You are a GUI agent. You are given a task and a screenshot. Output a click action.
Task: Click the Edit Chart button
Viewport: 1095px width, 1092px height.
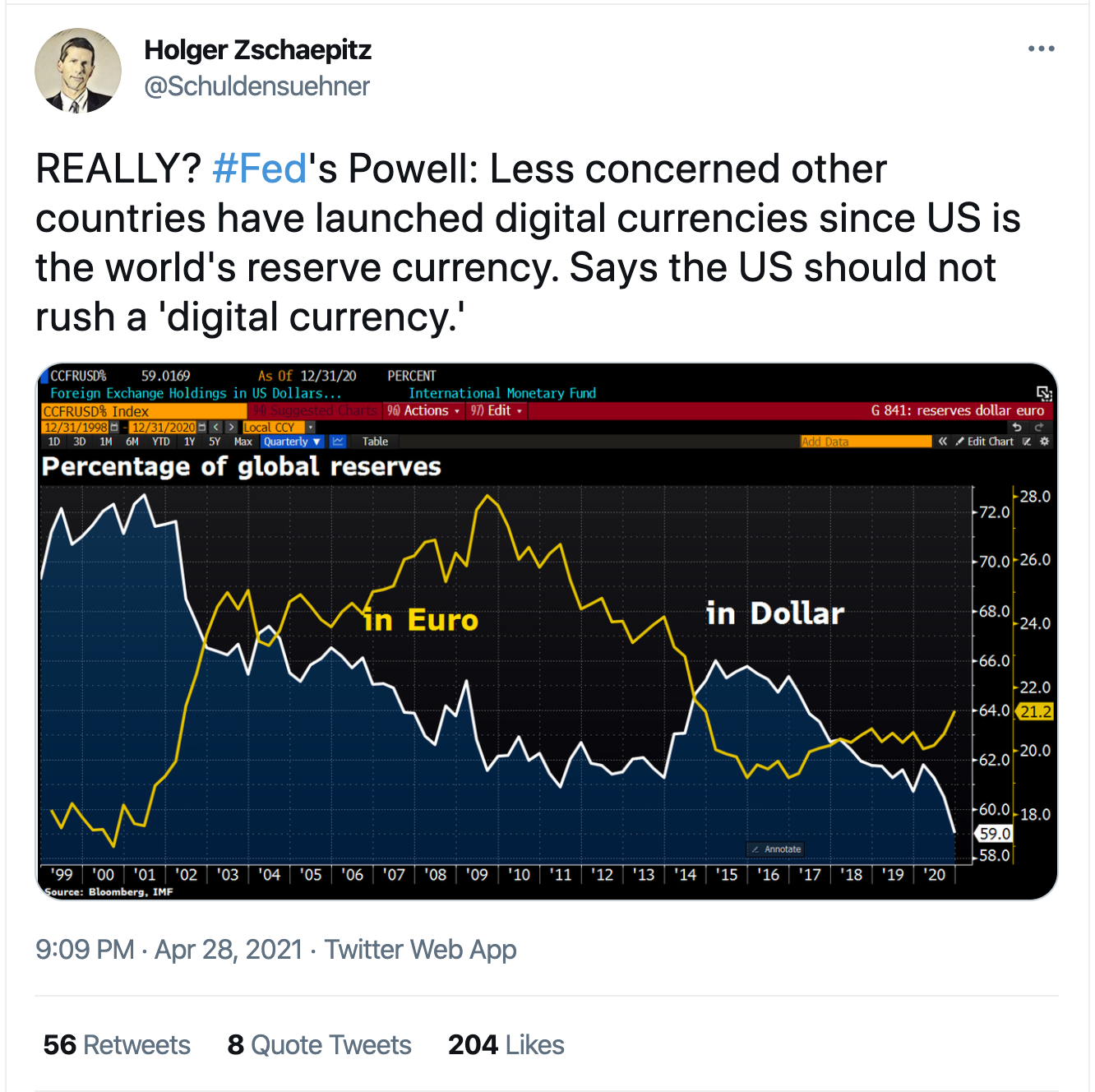pos(985,442)
